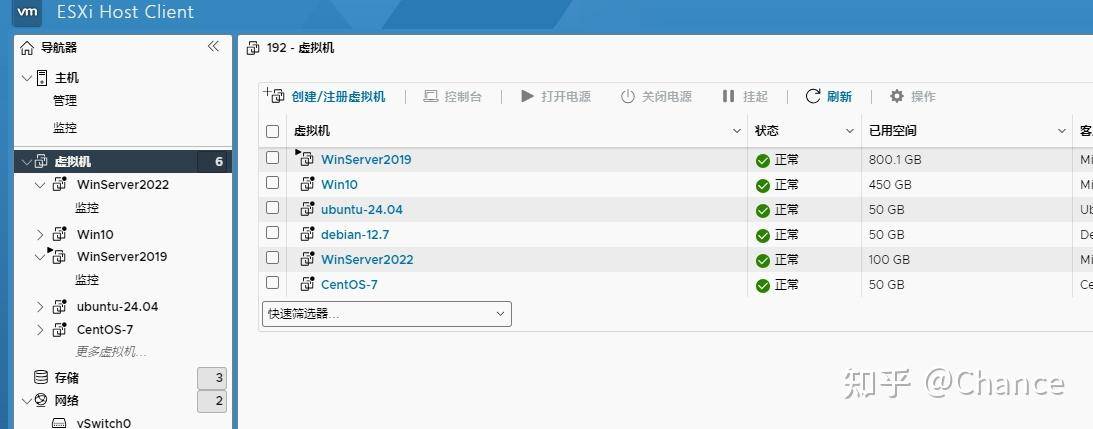Click the refresh circular arrow icon

pos(813,96)
